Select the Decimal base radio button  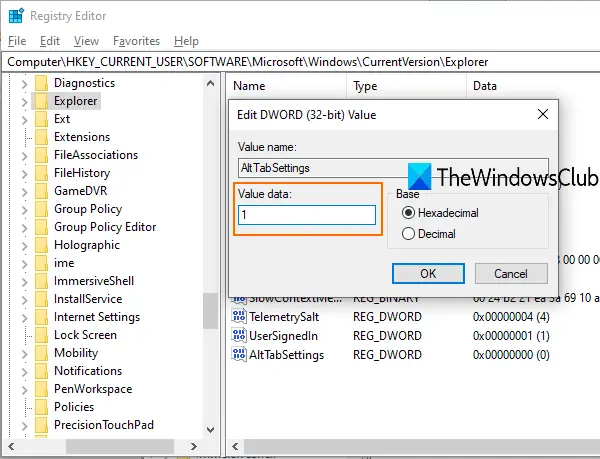(x=408, y=234)
